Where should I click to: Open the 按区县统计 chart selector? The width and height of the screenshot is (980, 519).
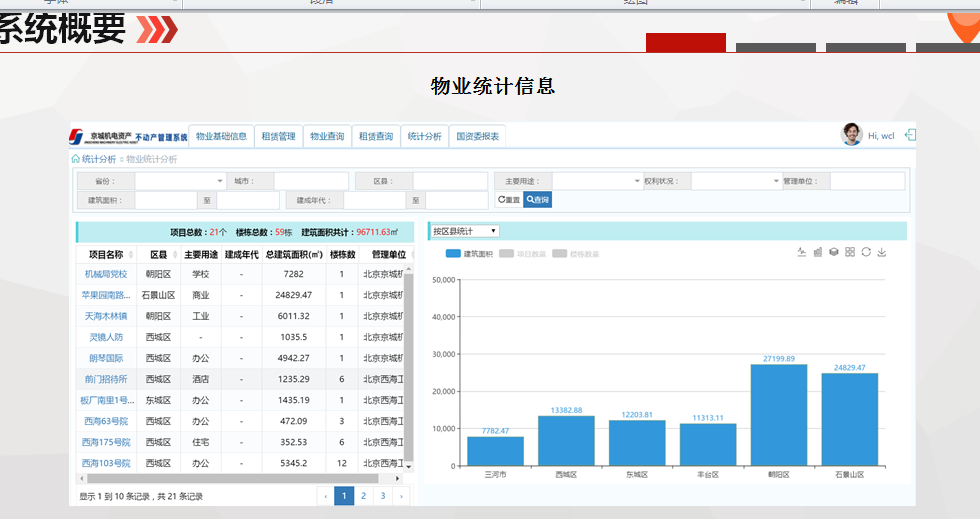(465, 231)
